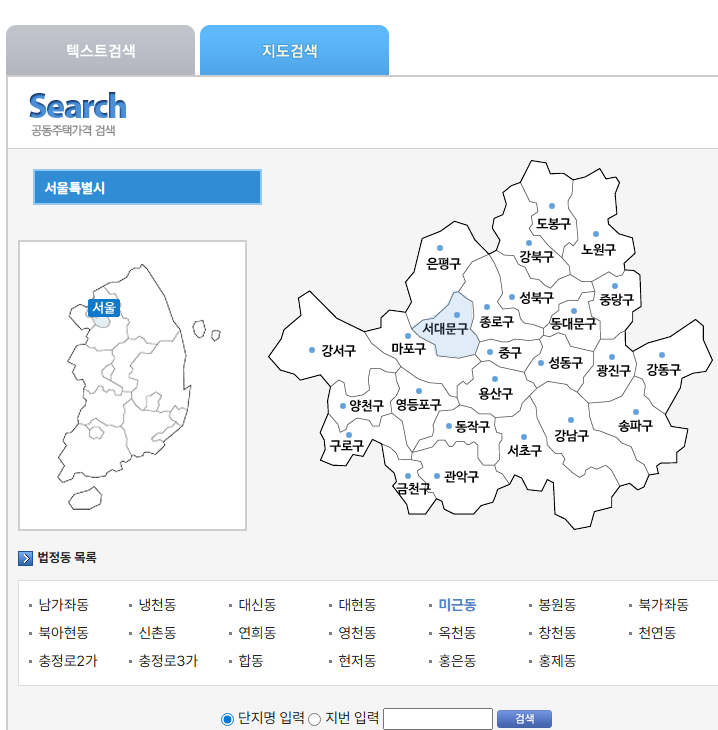
Task: Select 연희동 link
Action: pyautogui.click(x=257, y=633)
